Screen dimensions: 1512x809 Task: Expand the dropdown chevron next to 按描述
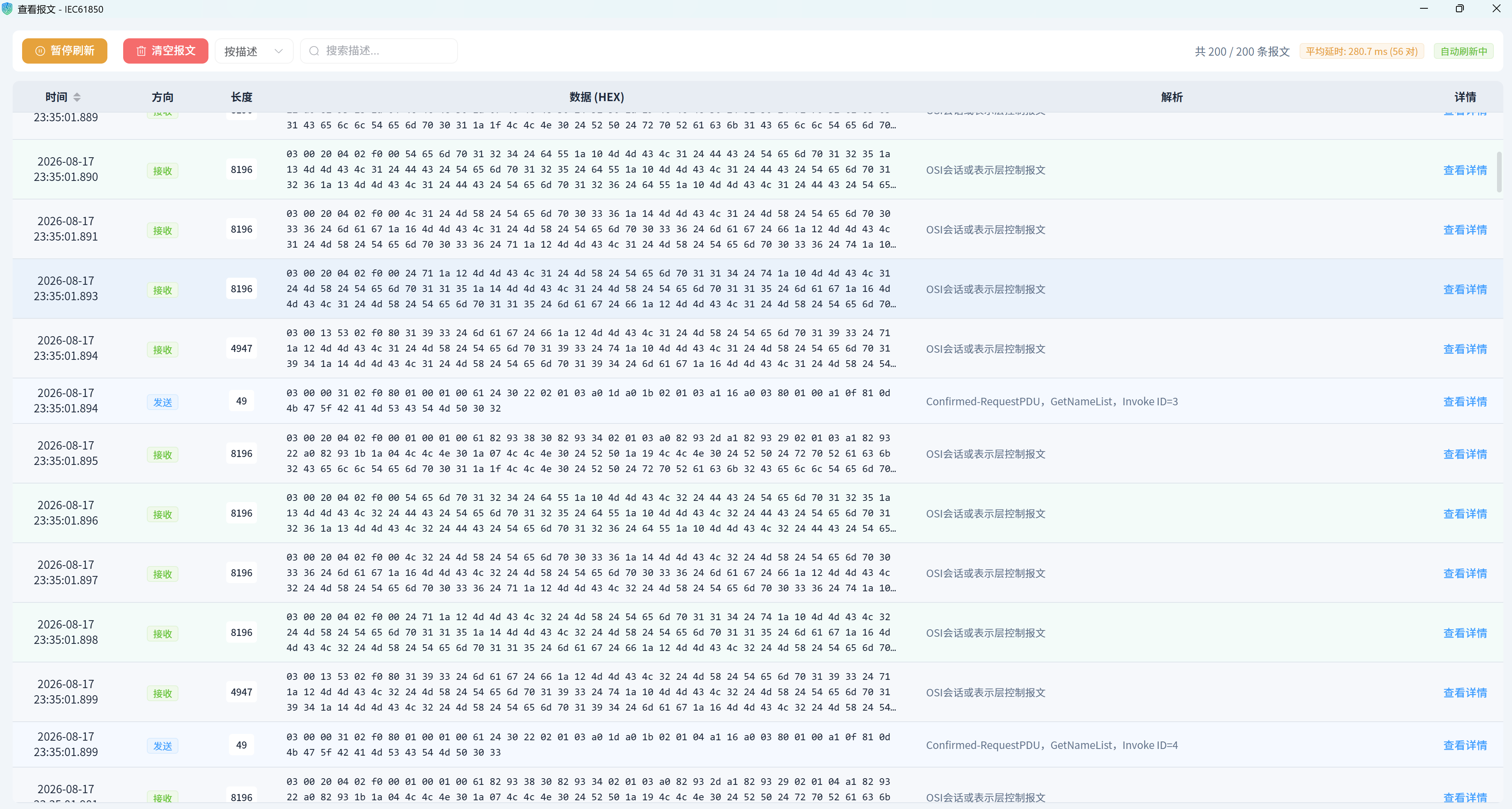click(279, 51)
